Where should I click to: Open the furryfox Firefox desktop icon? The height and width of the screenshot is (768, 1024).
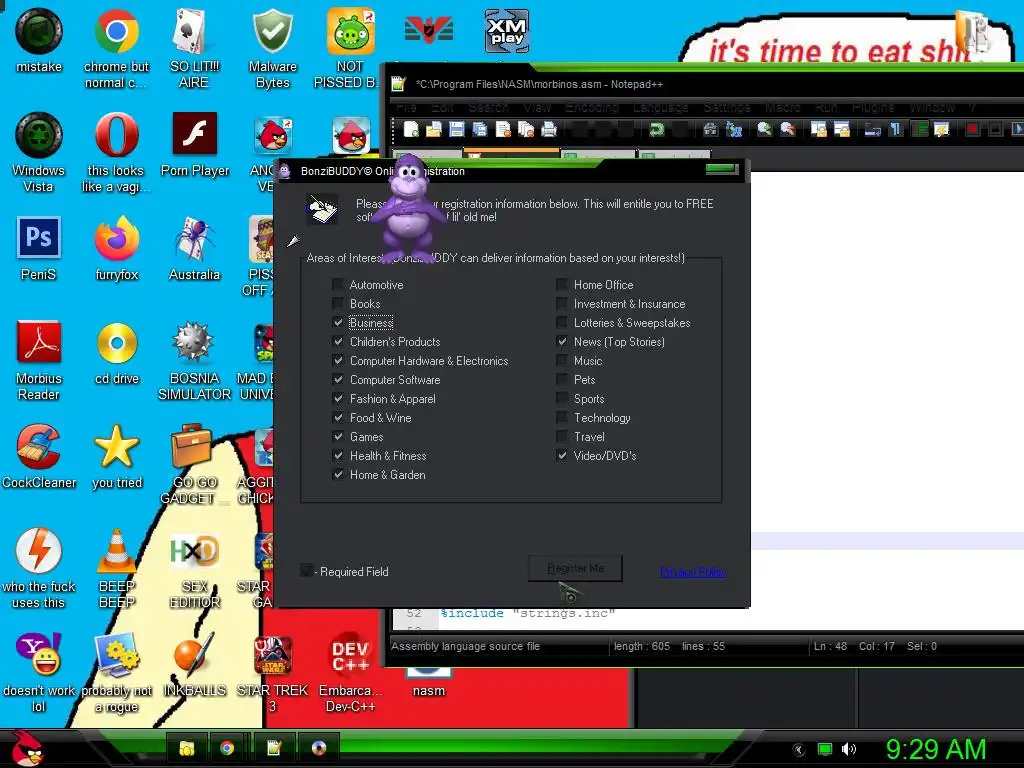[117, 248]
